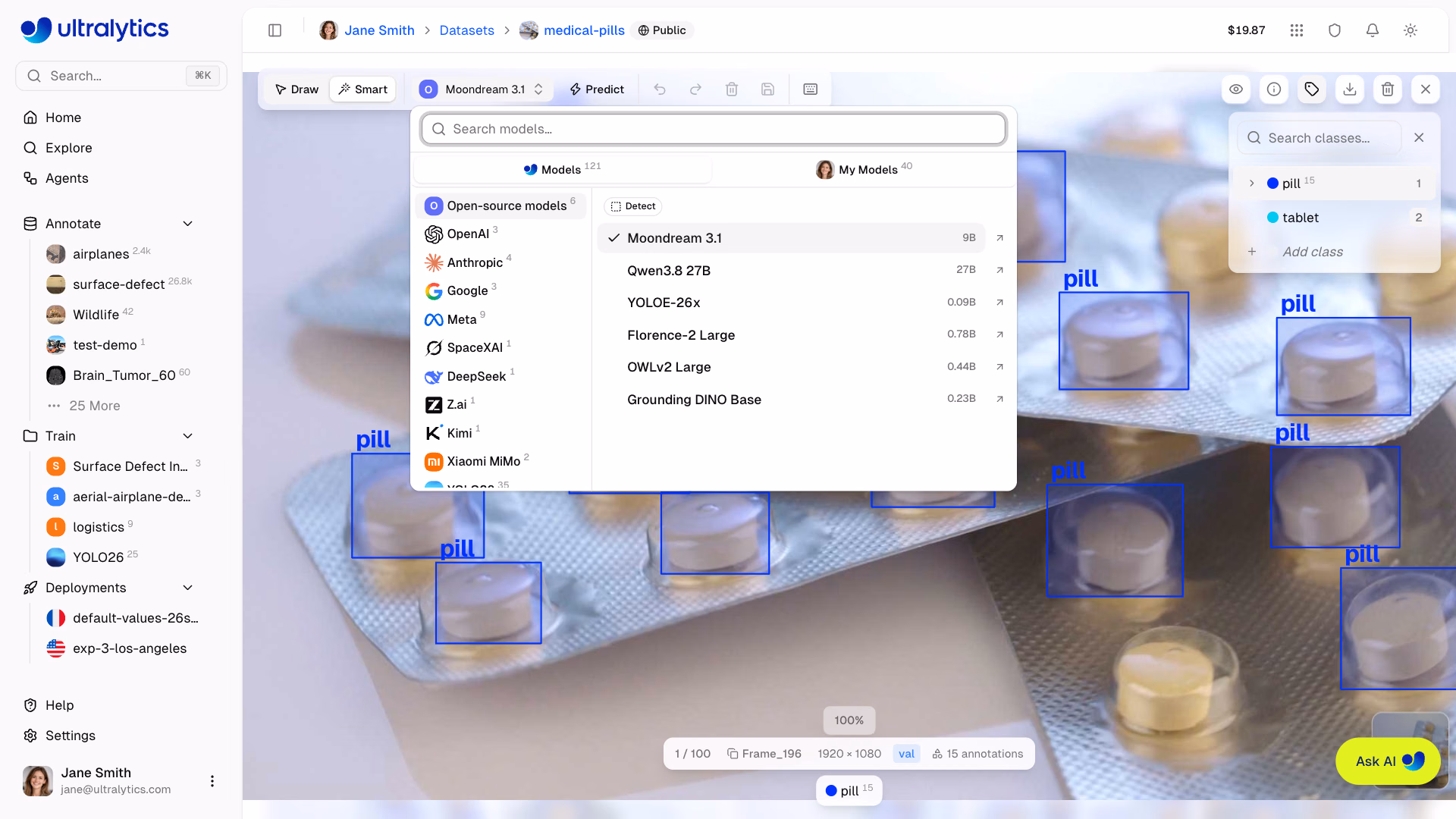Viewport: 1456px width, 819px height.
Task: Open the apps grid icon
Action: tap(1297, 30)
